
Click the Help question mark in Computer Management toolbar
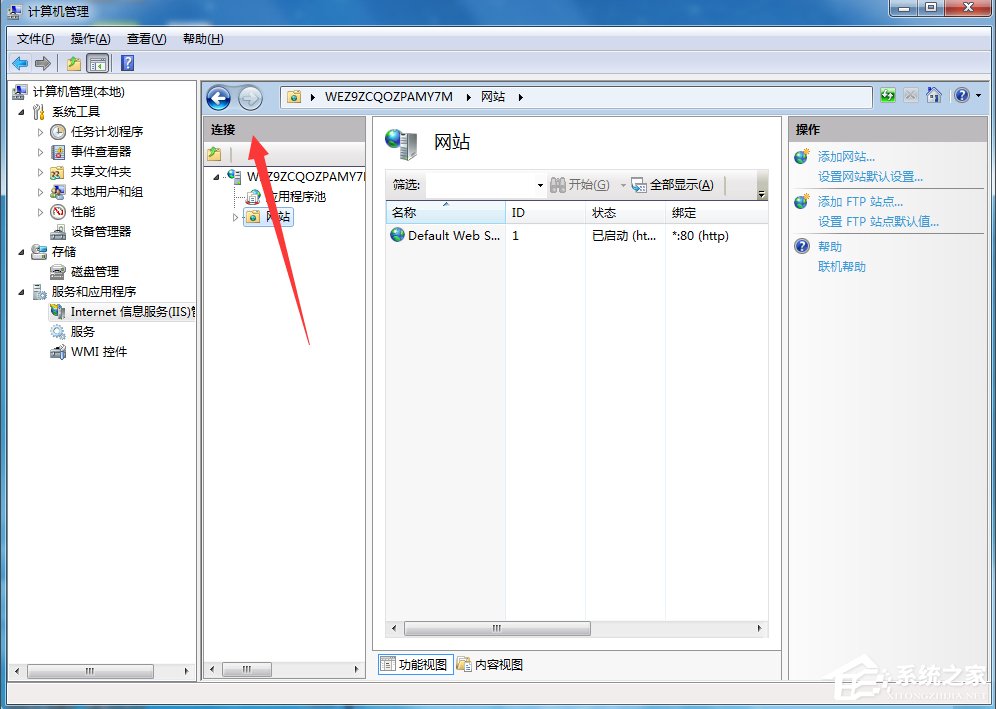coord(126,62)
